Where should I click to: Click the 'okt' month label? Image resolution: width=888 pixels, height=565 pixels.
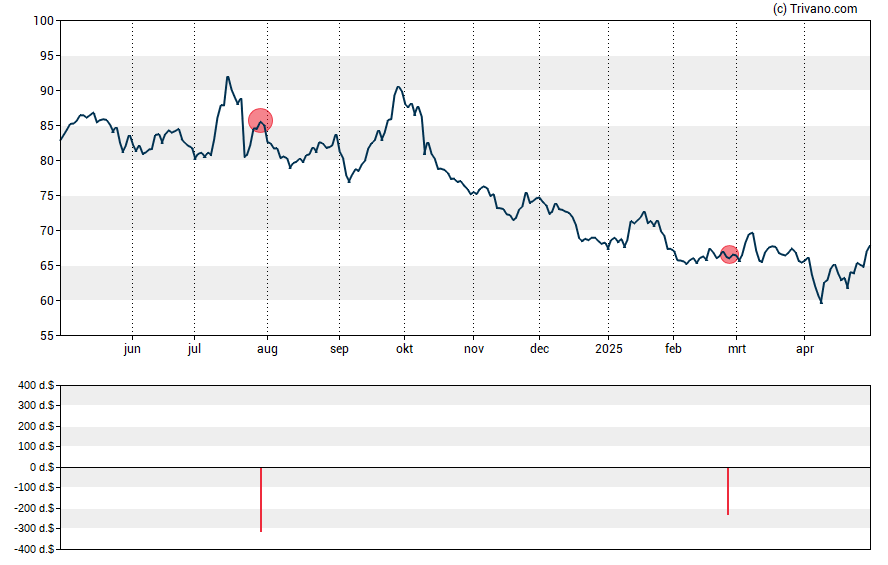click(x=404, y=349)
